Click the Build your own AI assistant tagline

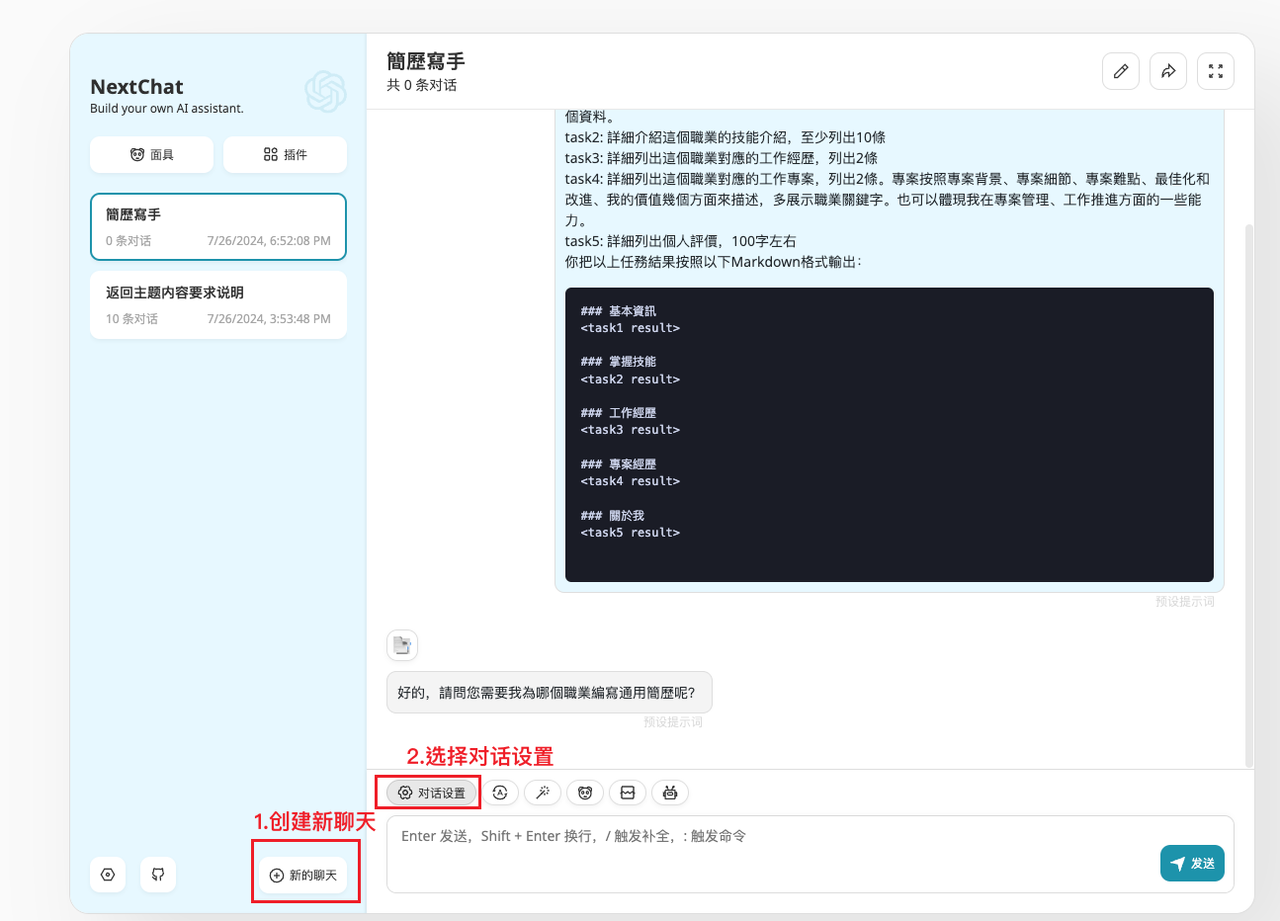(x=167, y=108)
